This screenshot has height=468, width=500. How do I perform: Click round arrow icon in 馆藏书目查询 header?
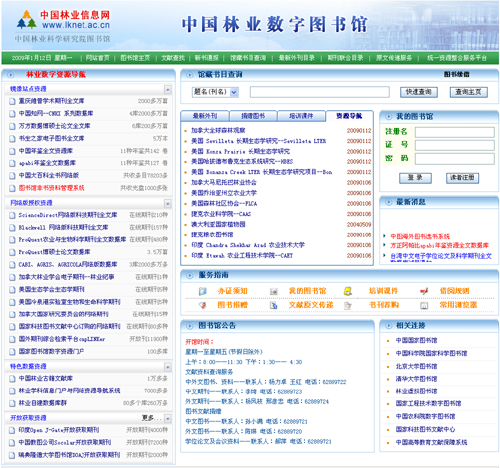pos(190,75)
